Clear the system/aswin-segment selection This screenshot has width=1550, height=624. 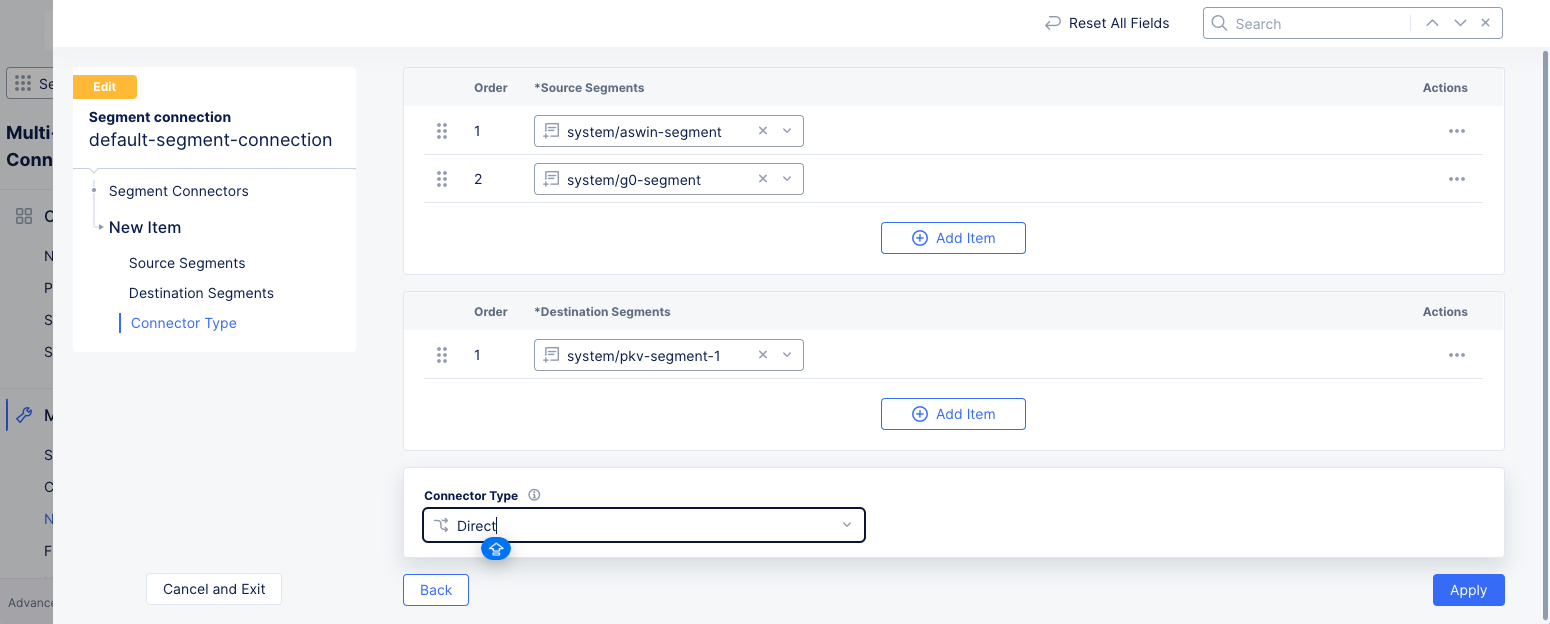click(x=763, y=131)
